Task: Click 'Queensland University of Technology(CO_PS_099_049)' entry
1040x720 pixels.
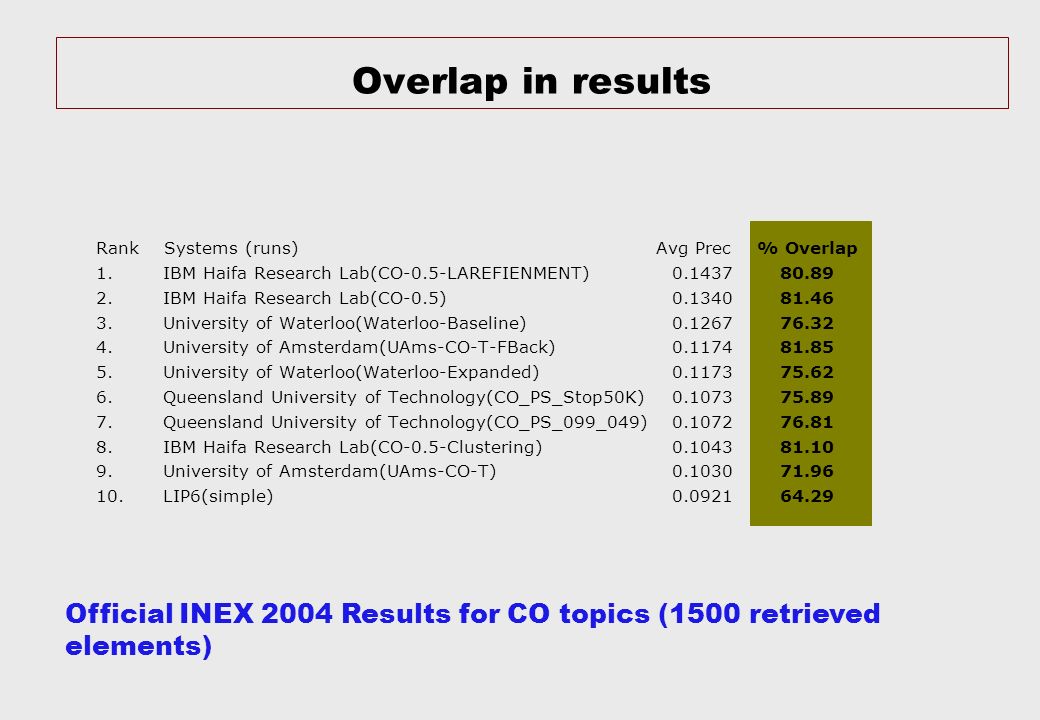Action: tap(405, 422)
